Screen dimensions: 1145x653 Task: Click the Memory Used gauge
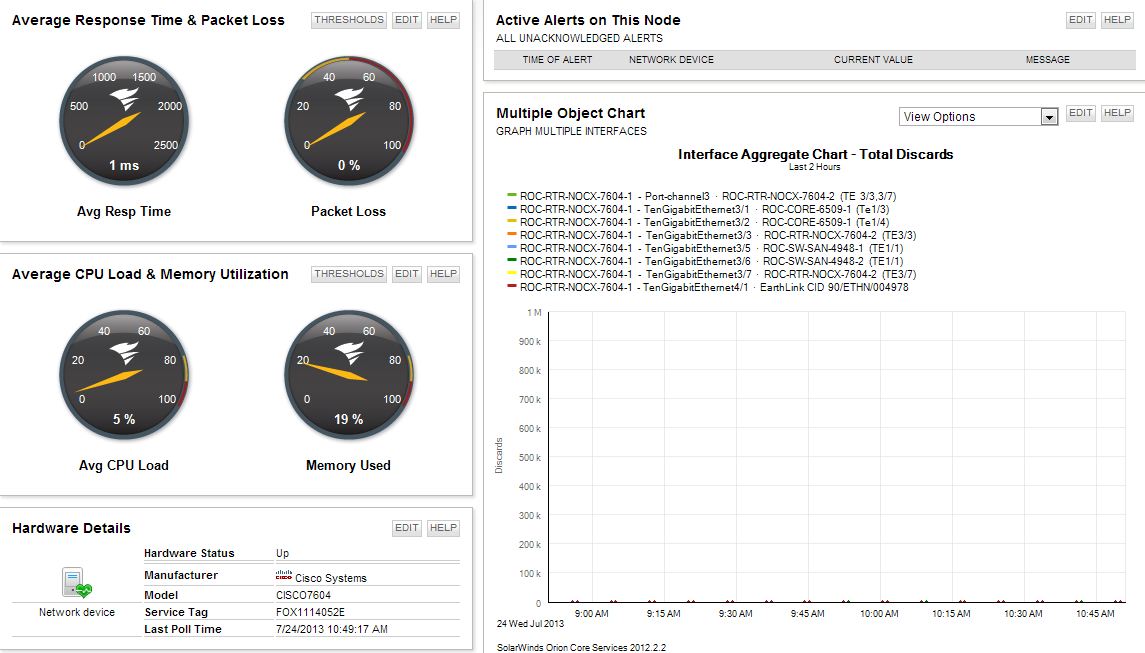coord(349,375)
